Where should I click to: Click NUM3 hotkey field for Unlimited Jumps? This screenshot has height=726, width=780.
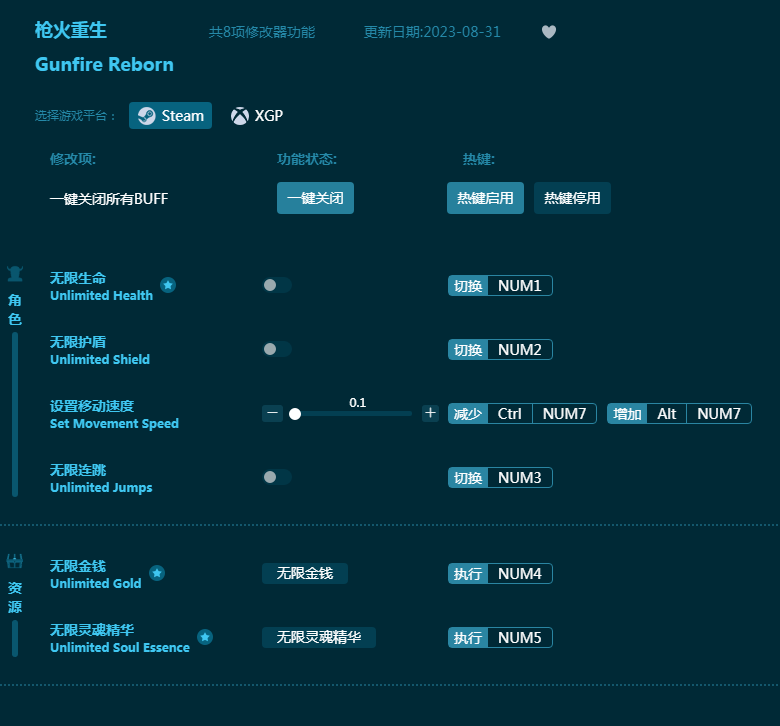click(520, 478)
